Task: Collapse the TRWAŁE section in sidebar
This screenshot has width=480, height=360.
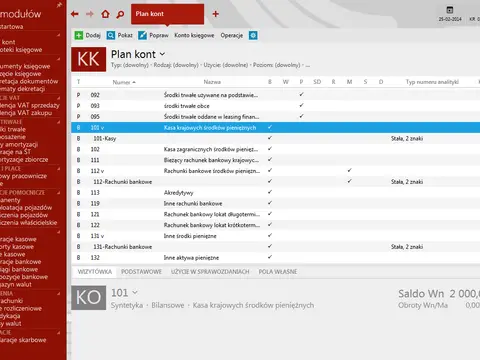Action: [x=59, y=122]
